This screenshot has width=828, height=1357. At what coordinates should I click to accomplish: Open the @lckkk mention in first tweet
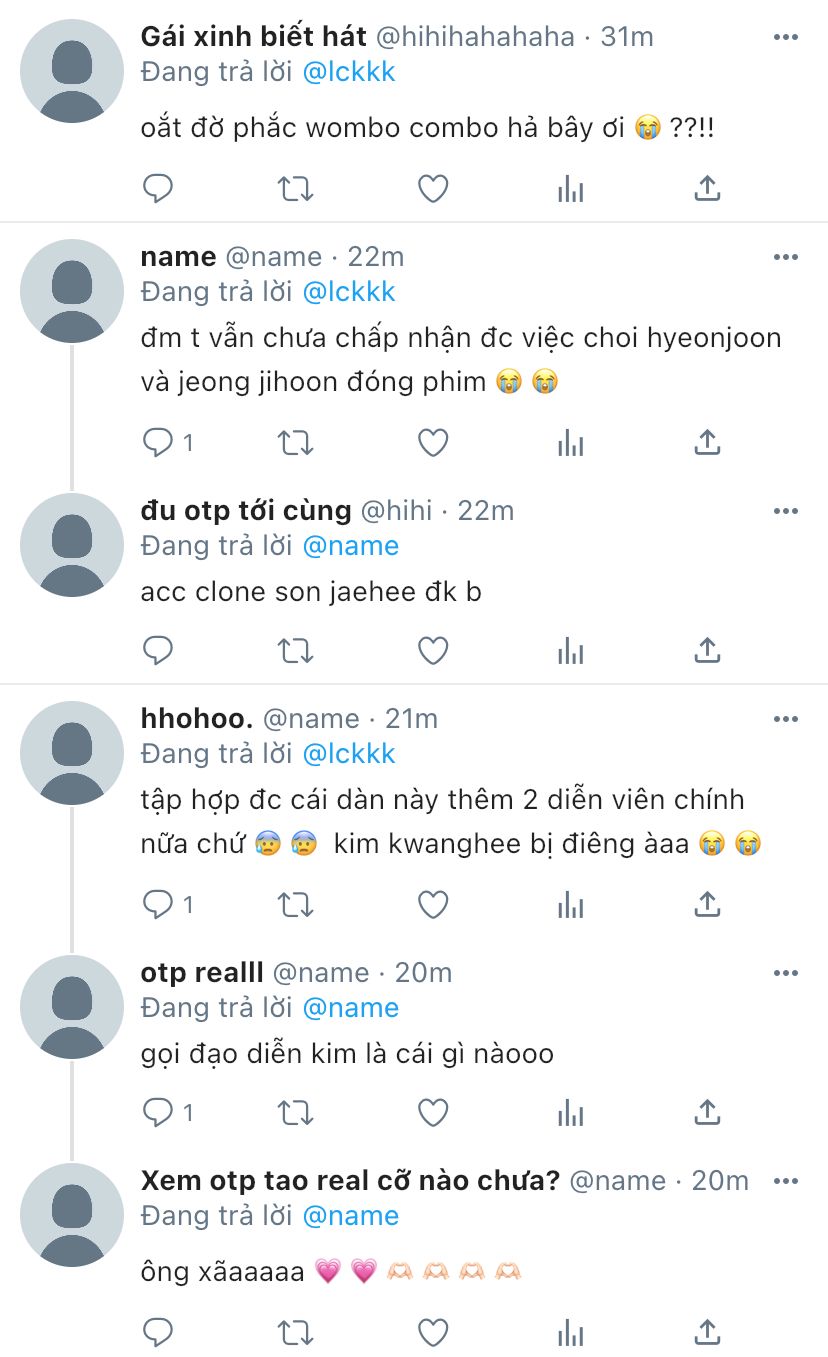(x=349, y=72)
